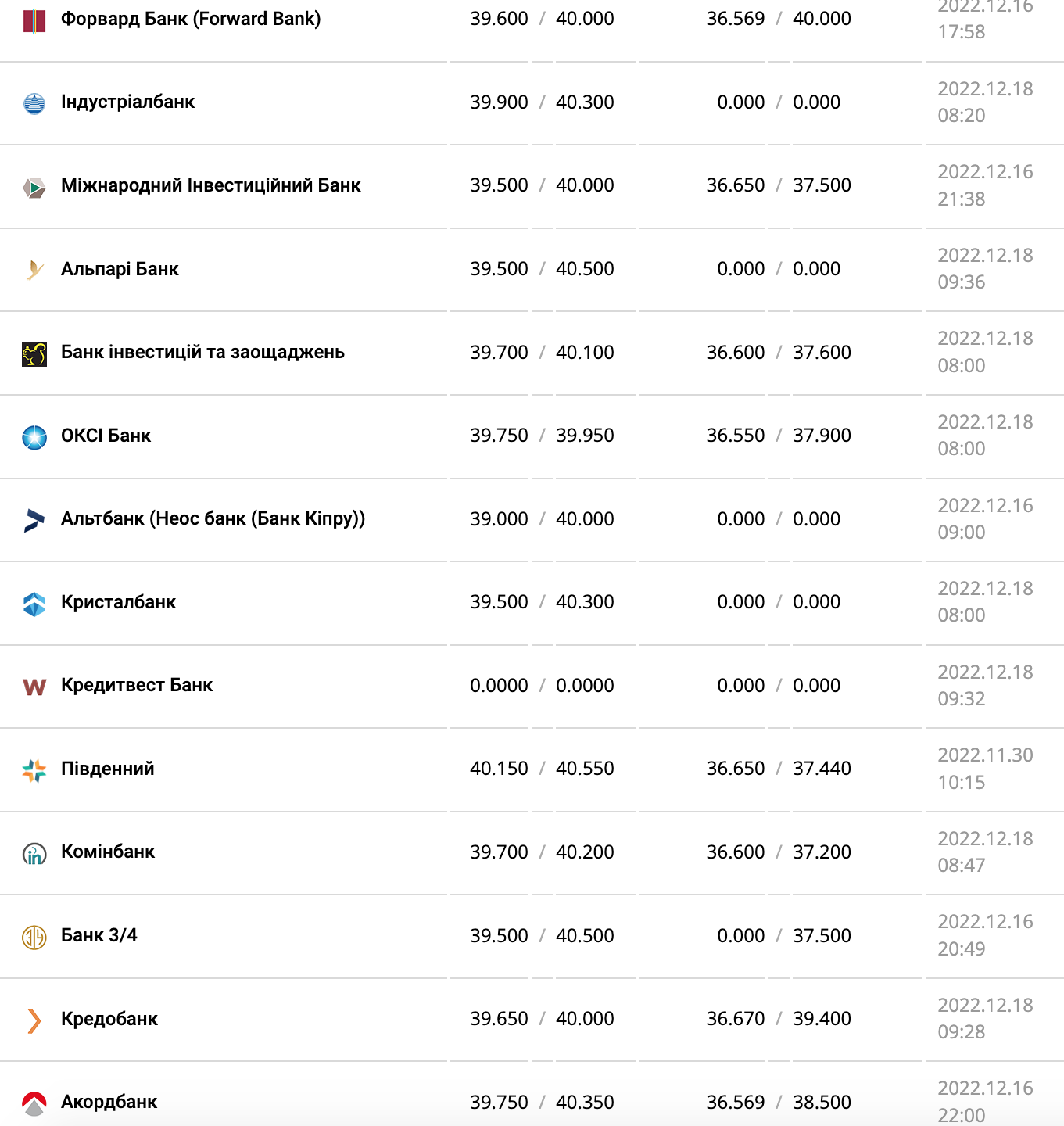Click the Південний pinwheel logo
1064x1126 pixels.
pyautogui.click(x=34, y=770)
